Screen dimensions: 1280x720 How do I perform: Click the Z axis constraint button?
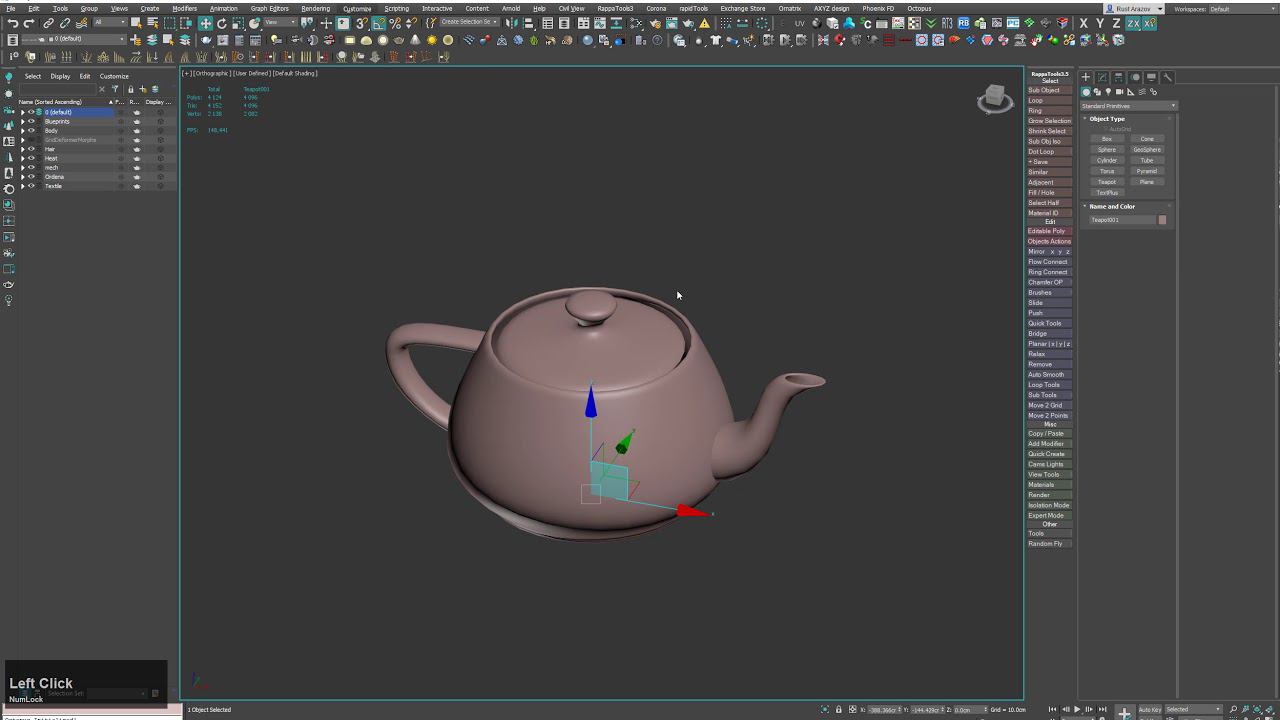point(1116,22)
